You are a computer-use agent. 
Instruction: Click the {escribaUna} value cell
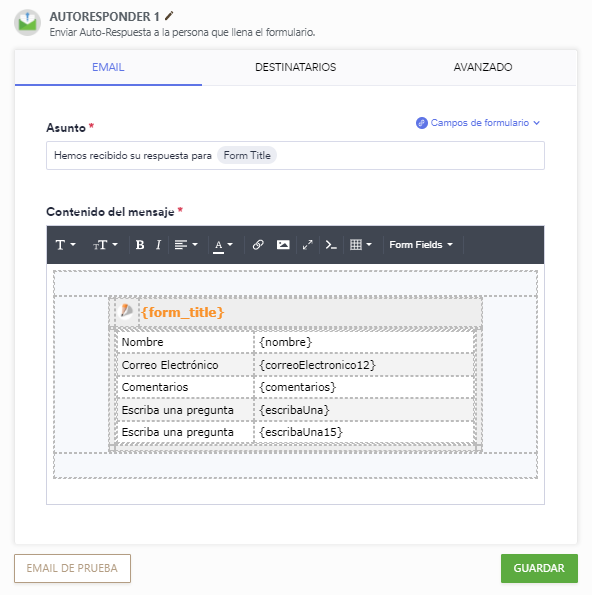click(364, 410)
